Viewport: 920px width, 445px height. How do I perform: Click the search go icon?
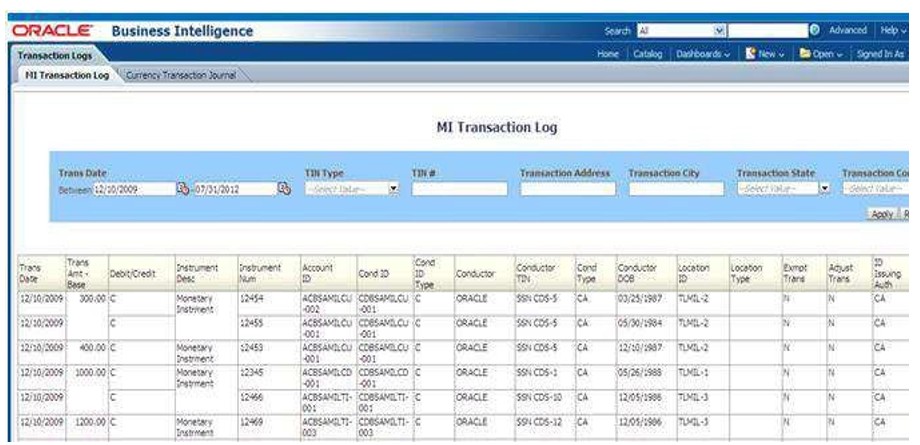point(814,30)
